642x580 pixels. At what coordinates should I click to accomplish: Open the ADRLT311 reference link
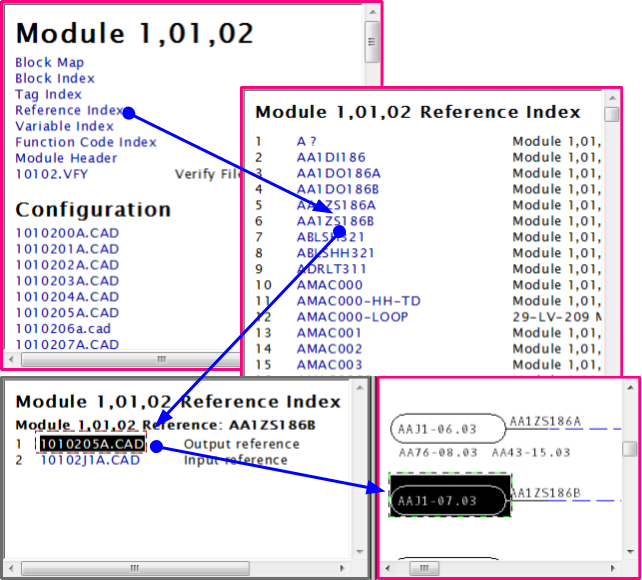pos(331,269)
